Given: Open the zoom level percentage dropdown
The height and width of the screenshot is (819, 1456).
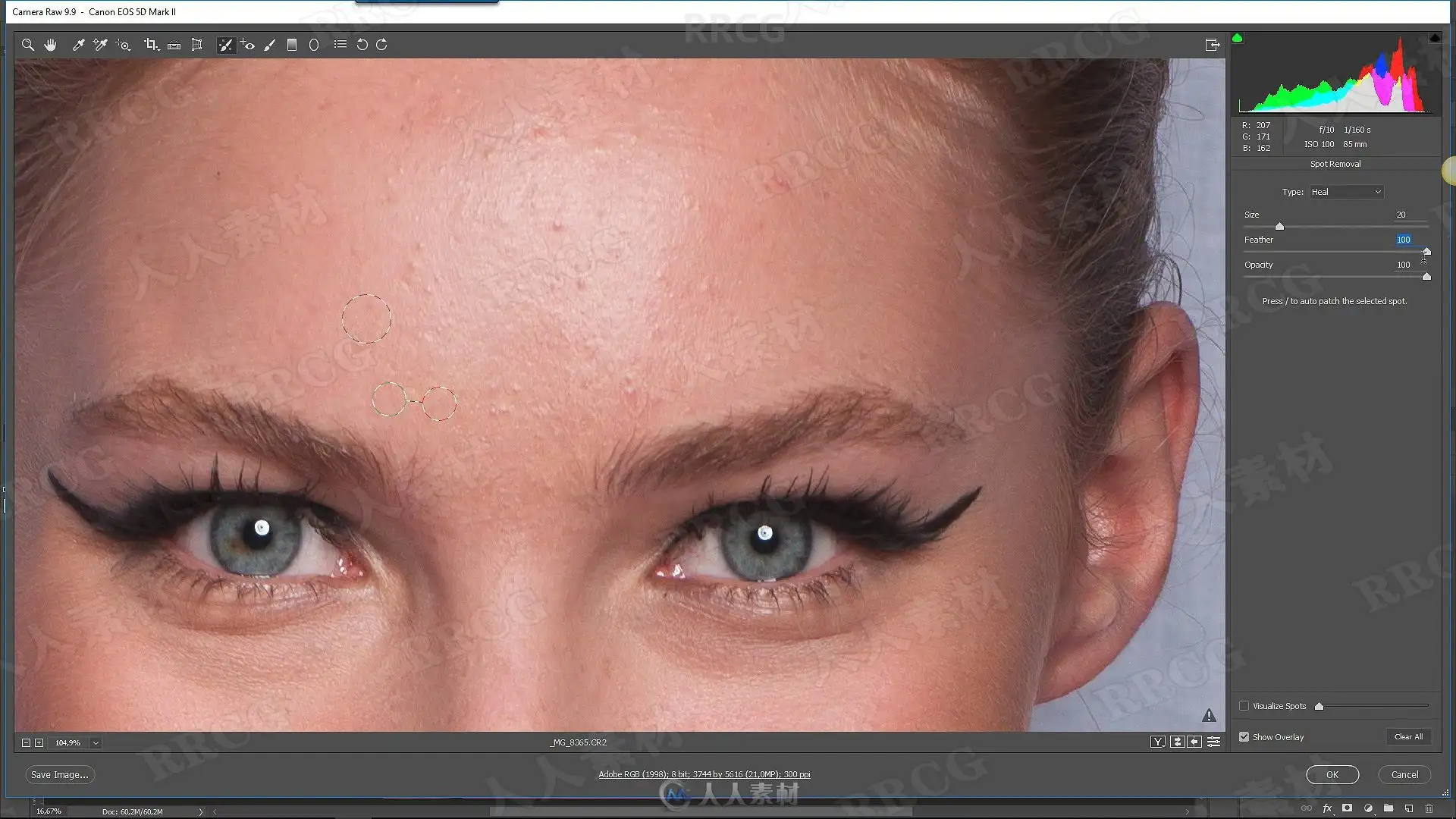Looking at the screenshot, I should click(x=96, y=743).
